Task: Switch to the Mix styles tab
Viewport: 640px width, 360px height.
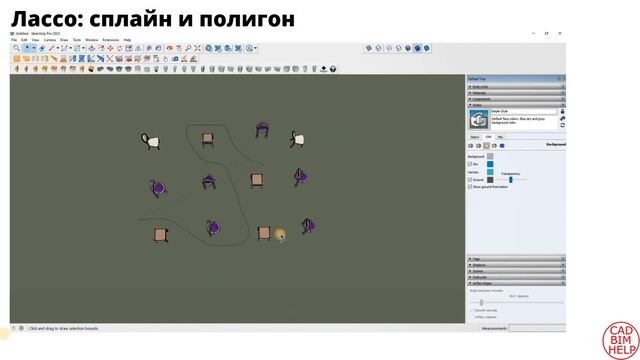Action: [500, 137]
